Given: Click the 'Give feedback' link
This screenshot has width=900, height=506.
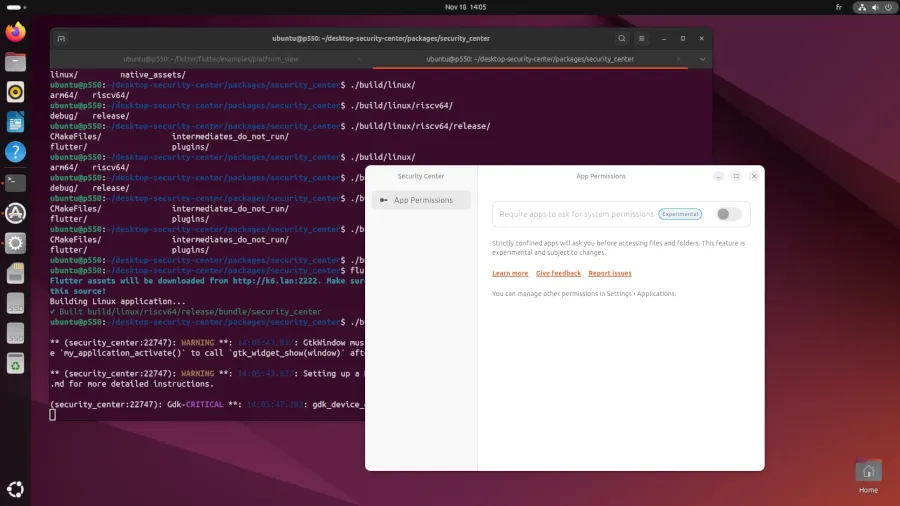Looking at the screenshot, I should pyautogui.click(x=558, y=273).
